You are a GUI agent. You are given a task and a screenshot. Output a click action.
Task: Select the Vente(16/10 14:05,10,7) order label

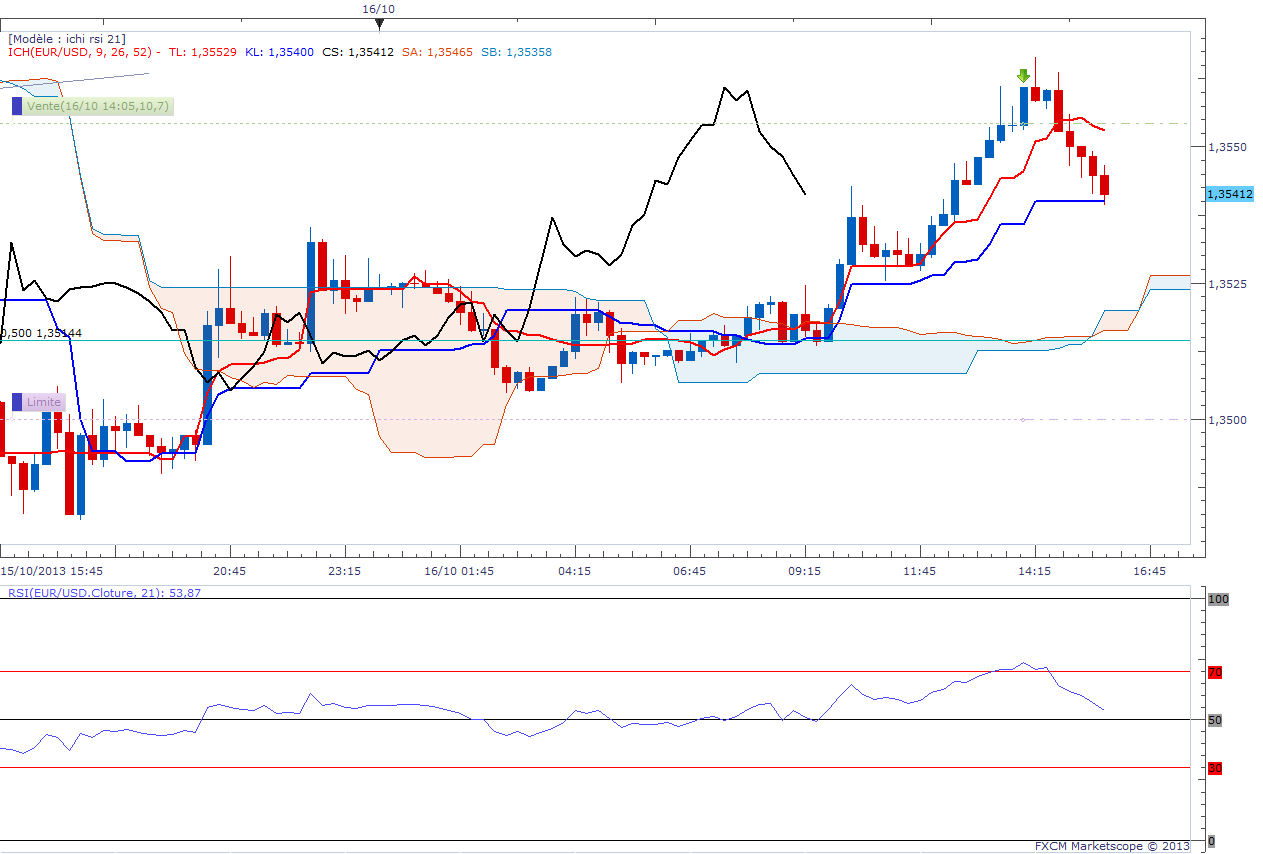tap(98, 106)
